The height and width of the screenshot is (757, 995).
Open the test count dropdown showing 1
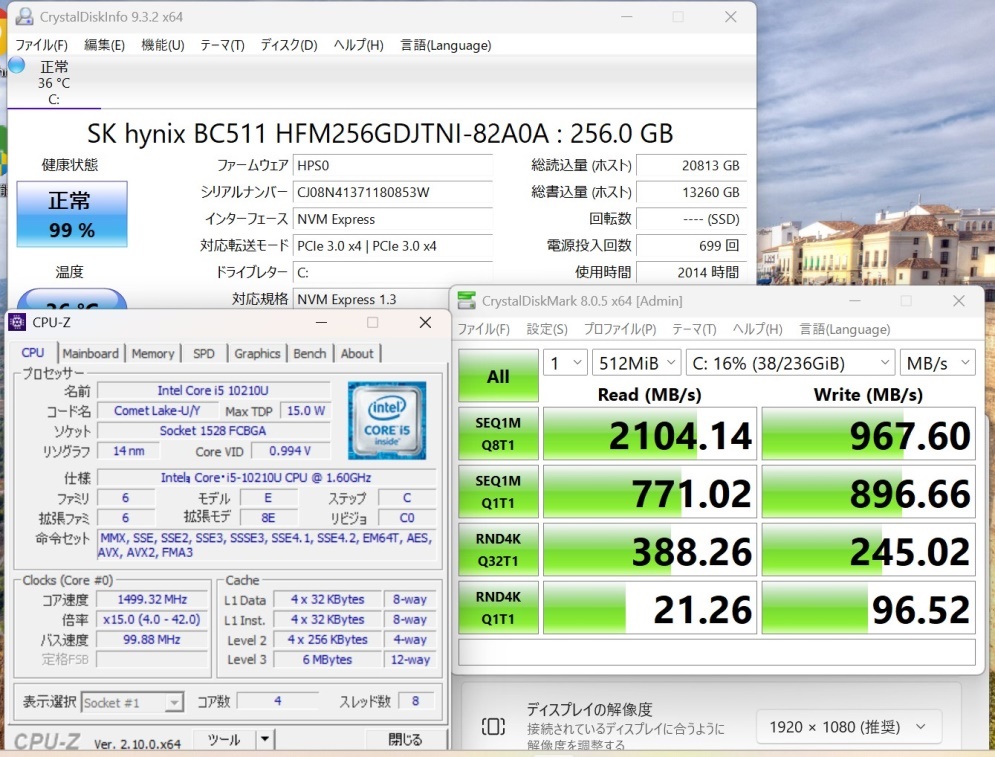tap(565, 363)
